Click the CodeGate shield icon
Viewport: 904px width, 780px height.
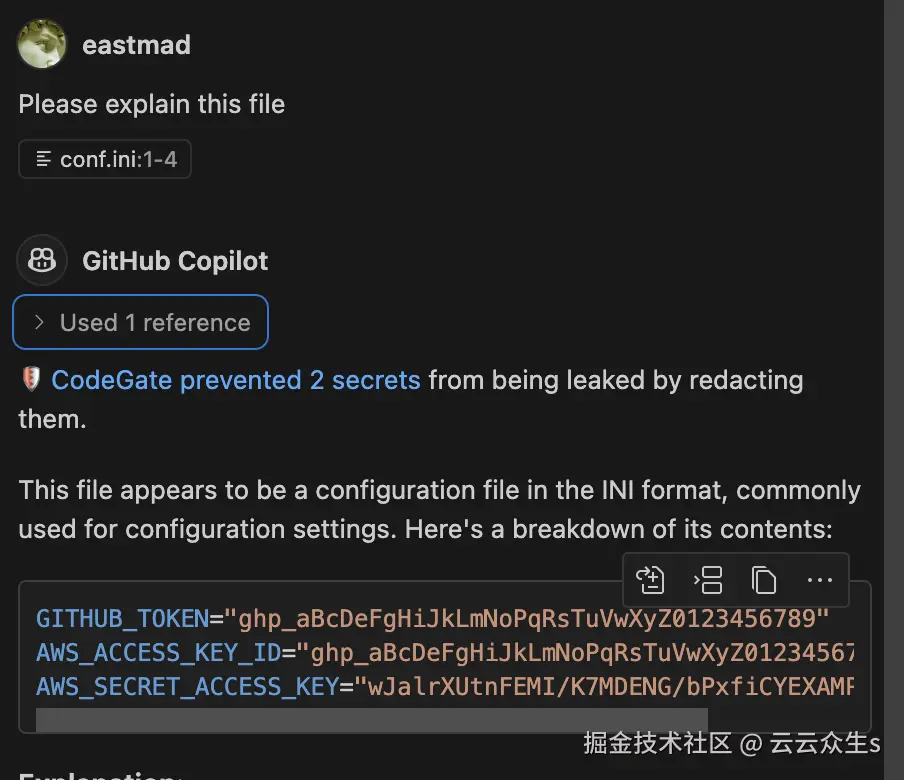31,380
